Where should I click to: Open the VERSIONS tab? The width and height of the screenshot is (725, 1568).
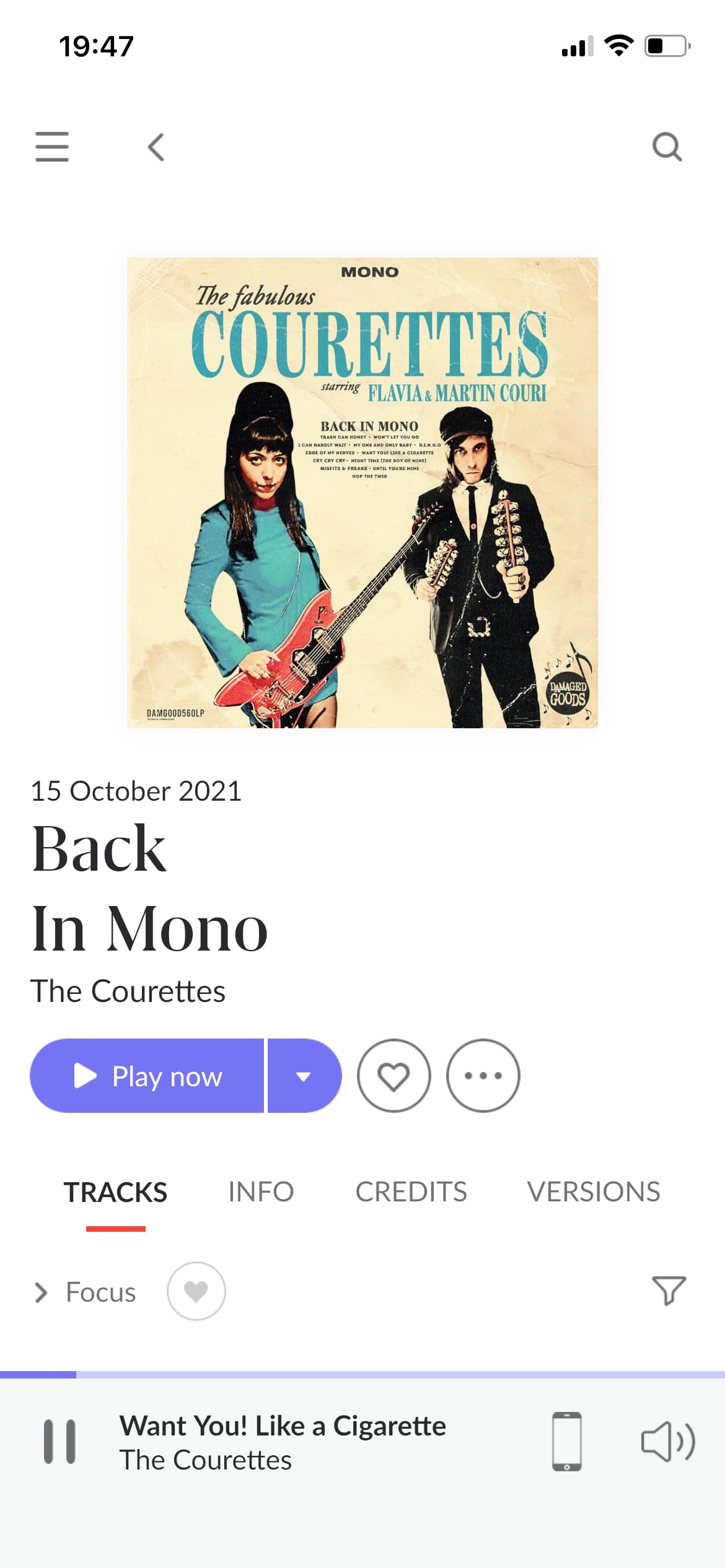[594, 1192]
